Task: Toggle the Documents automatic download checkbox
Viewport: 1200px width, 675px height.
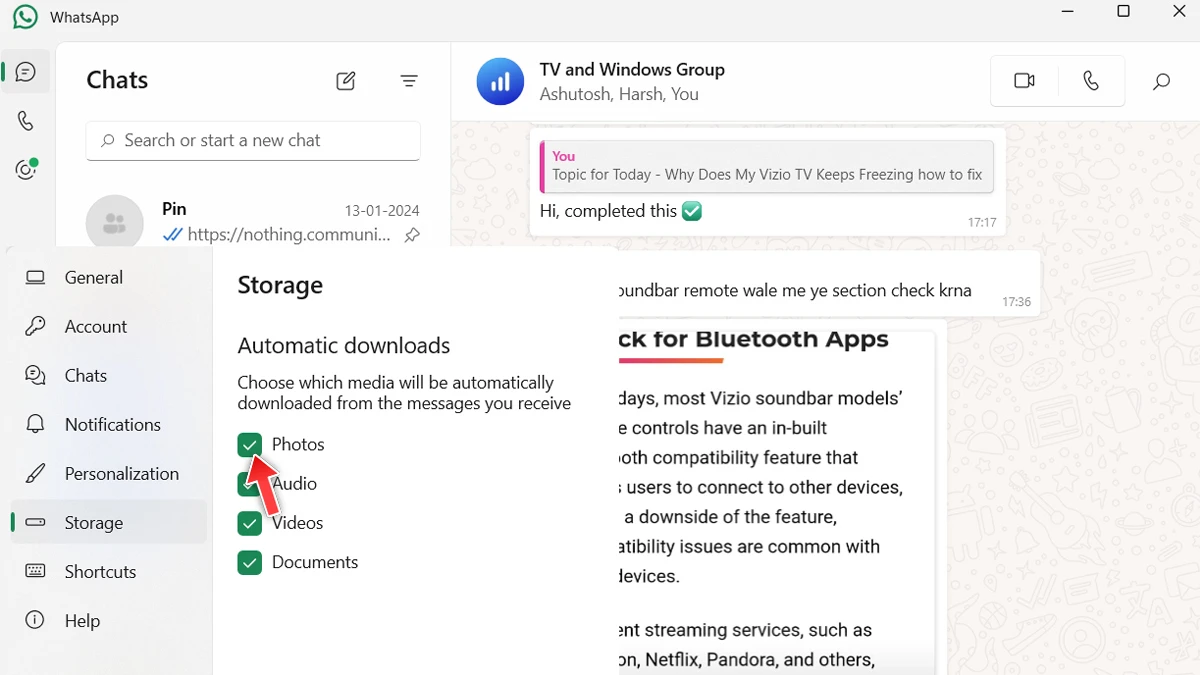Action: [x=250, y=562]
